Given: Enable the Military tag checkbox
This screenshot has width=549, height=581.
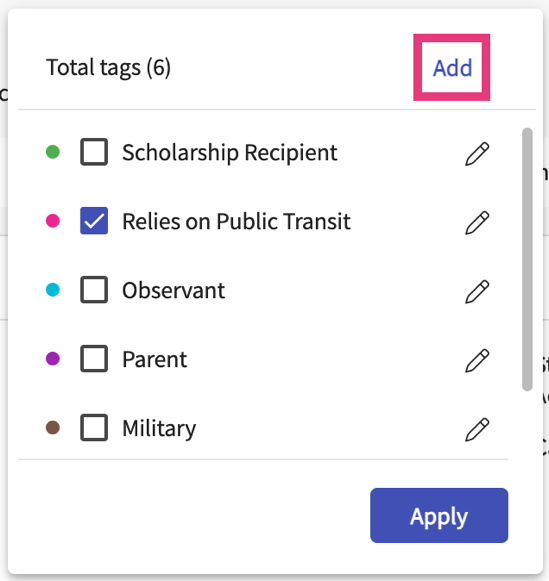Looking at the screenshot, I should (94, 427).
